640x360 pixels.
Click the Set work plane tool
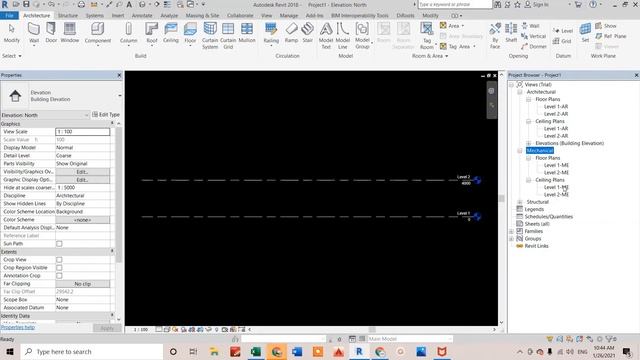click(585, 33)
